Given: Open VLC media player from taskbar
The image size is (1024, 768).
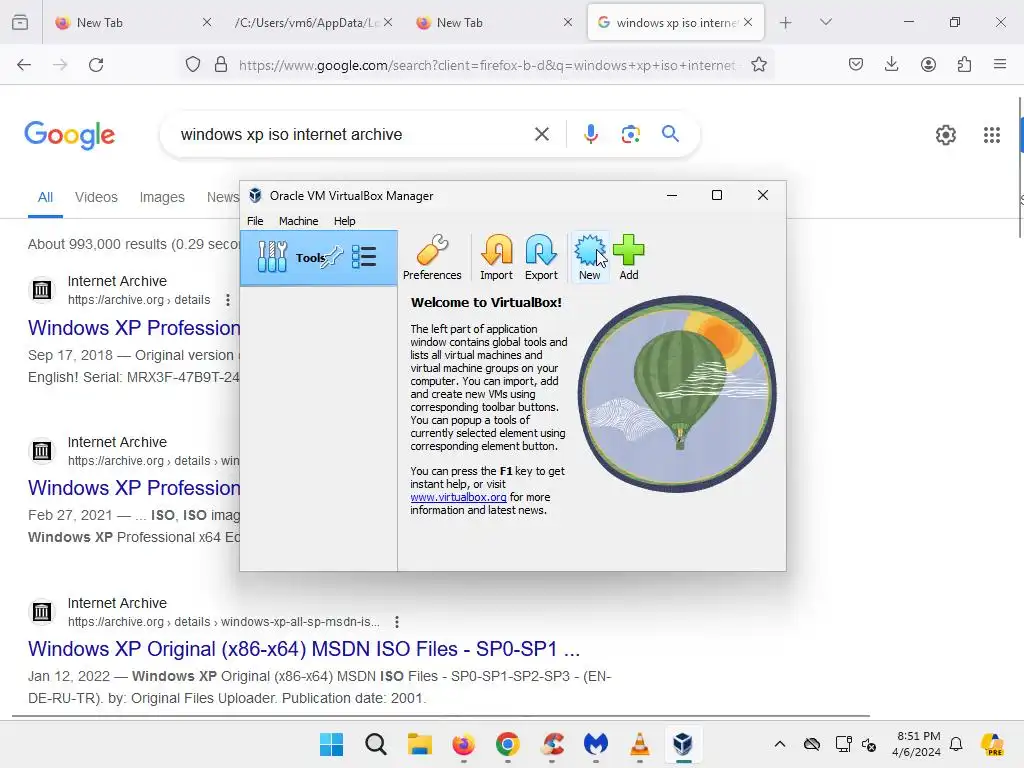Looking at the screenshot, I should [639, 744].
